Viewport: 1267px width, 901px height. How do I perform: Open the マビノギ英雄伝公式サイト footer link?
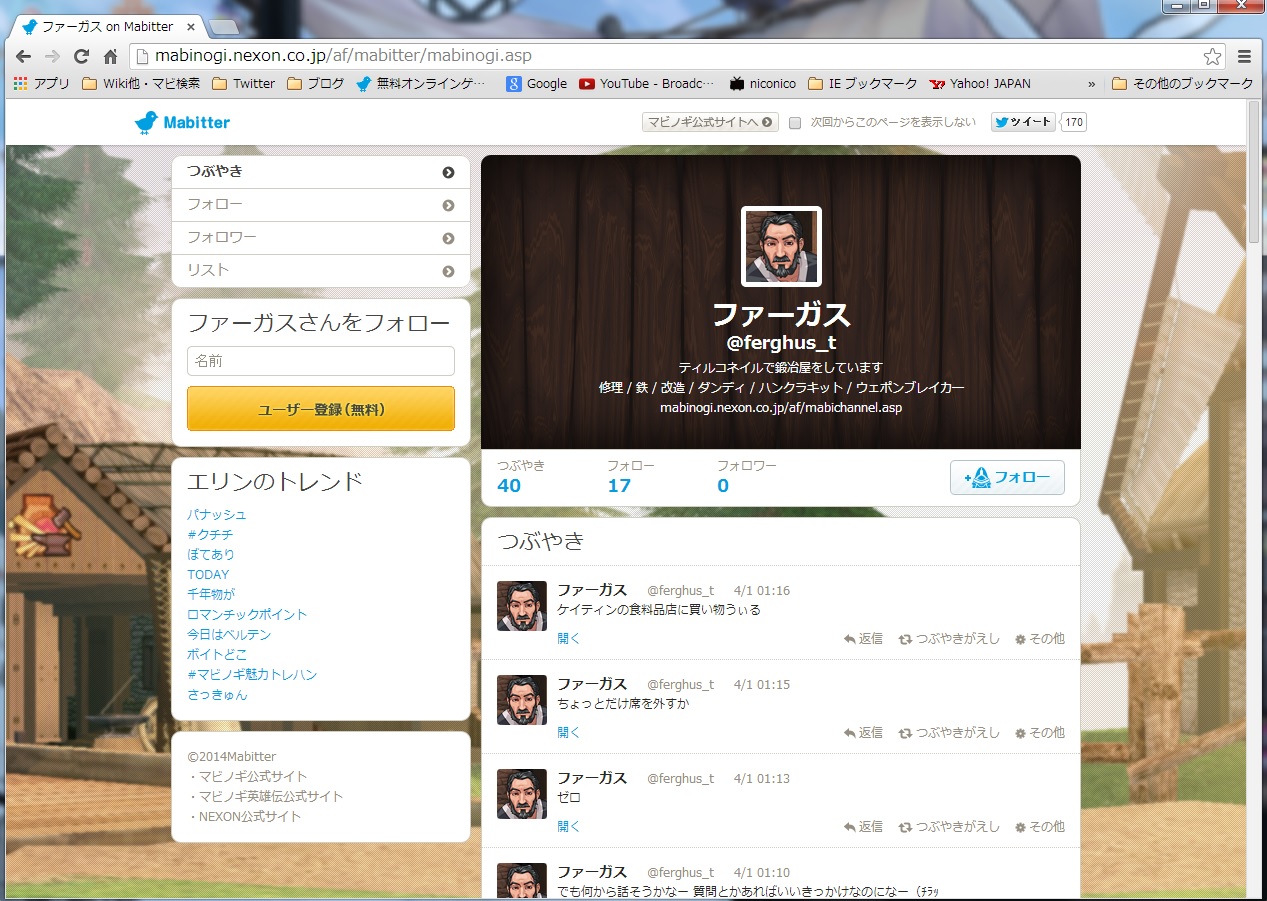coord(270,796)
